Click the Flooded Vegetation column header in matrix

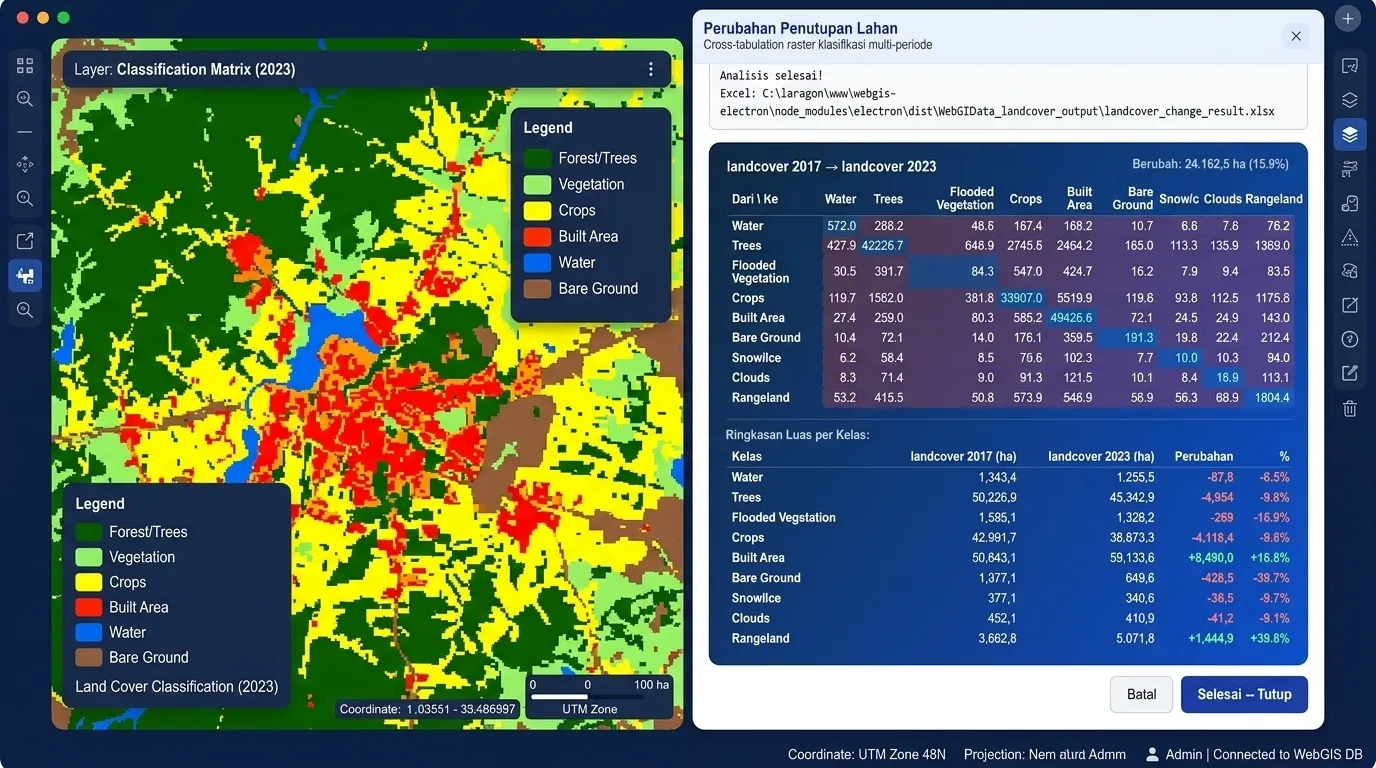coord(965,198)
